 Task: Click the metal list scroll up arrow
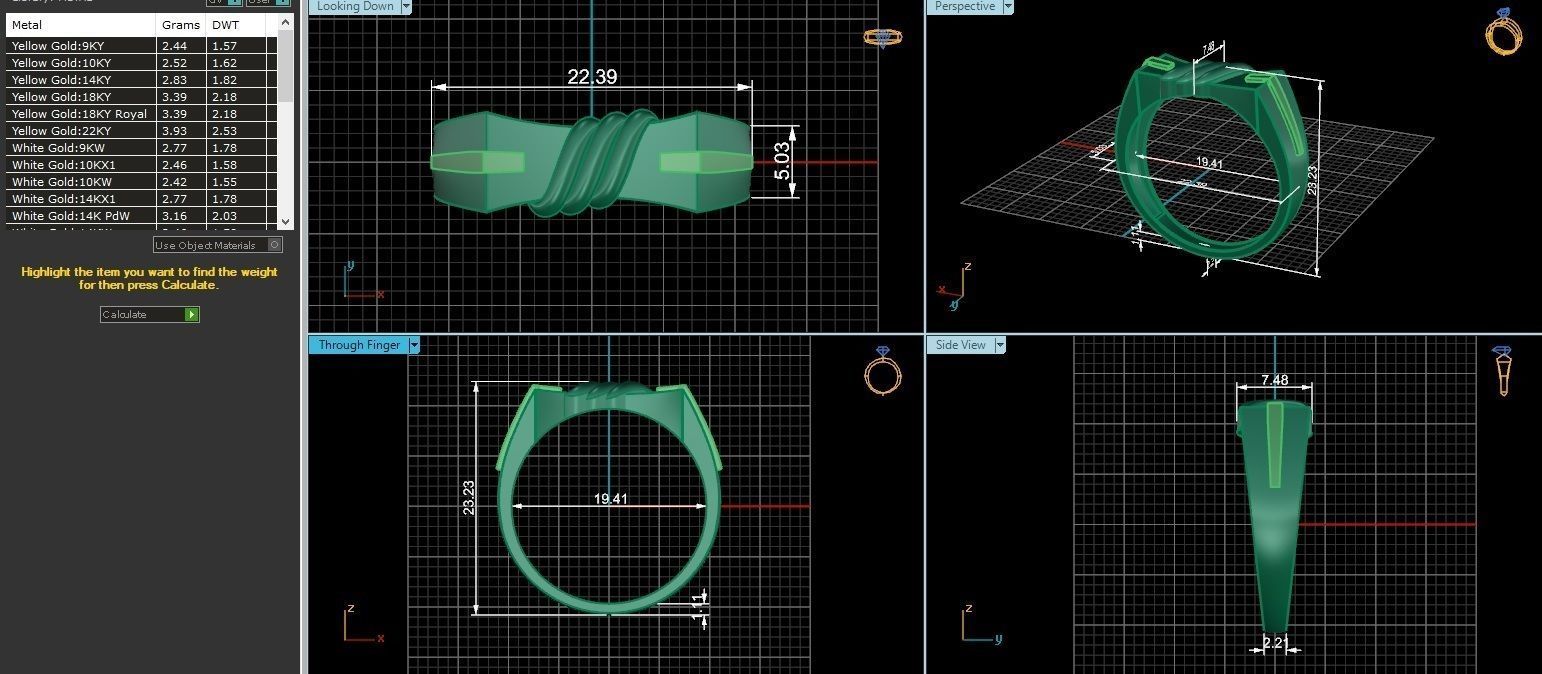(x=285, y=22)
